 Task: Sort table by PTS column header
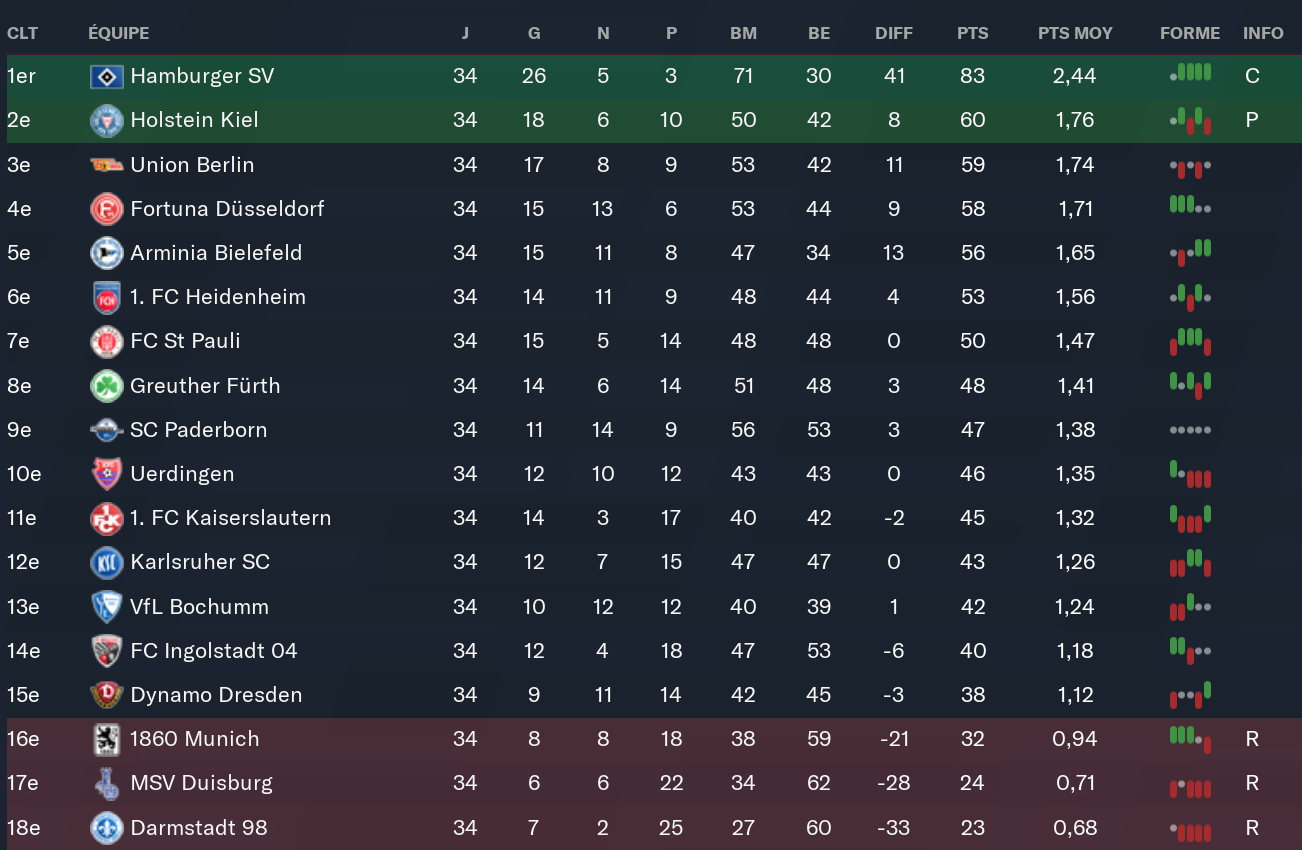[972, 33]
